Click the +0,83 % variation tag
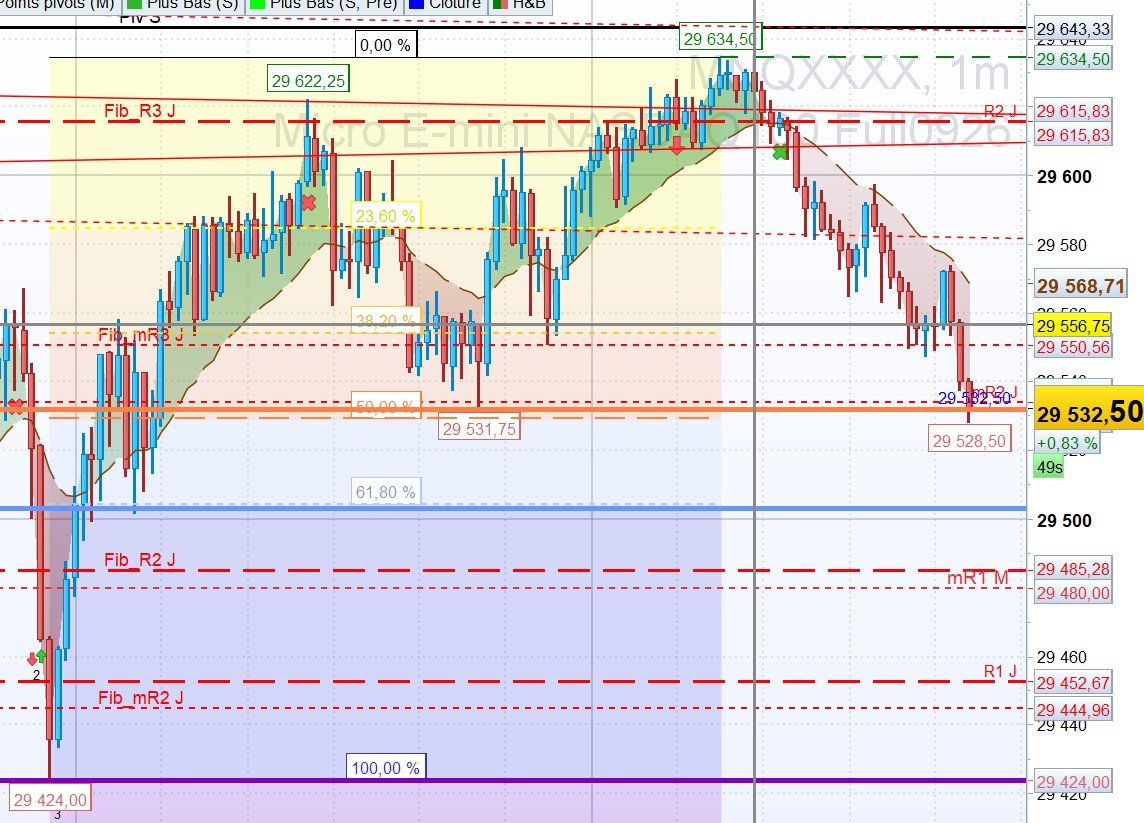Screen dimensions: 1144x823 tap(1067, 443)
